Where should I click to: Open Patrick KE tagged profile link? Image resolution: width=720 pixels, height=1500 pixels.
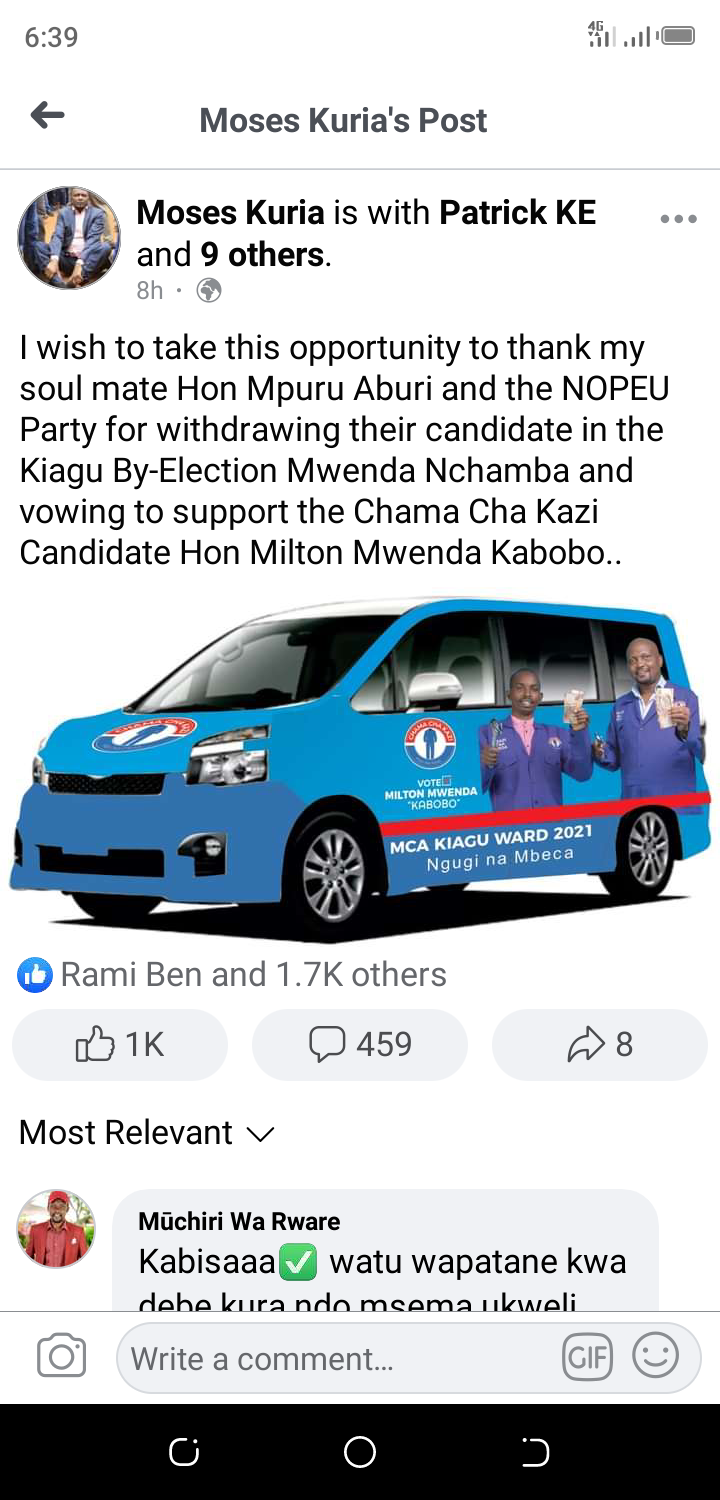[518, 213]
